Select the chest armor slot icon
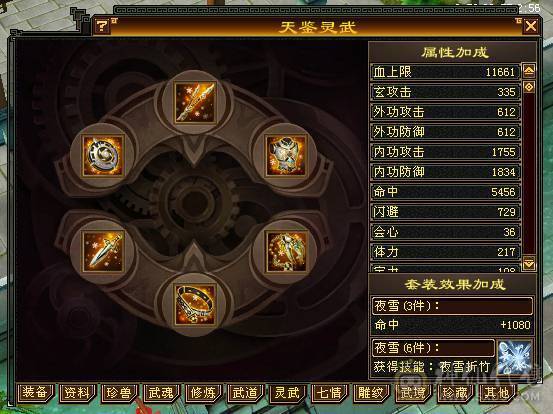This screenshot has width=553, height=414. click(286, 156)
